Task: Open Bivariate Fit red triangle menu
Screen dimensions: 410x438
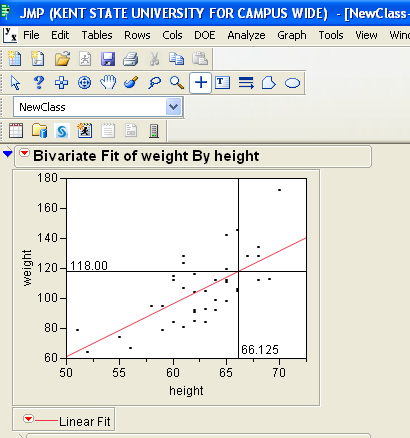Action: coord(24,153)
